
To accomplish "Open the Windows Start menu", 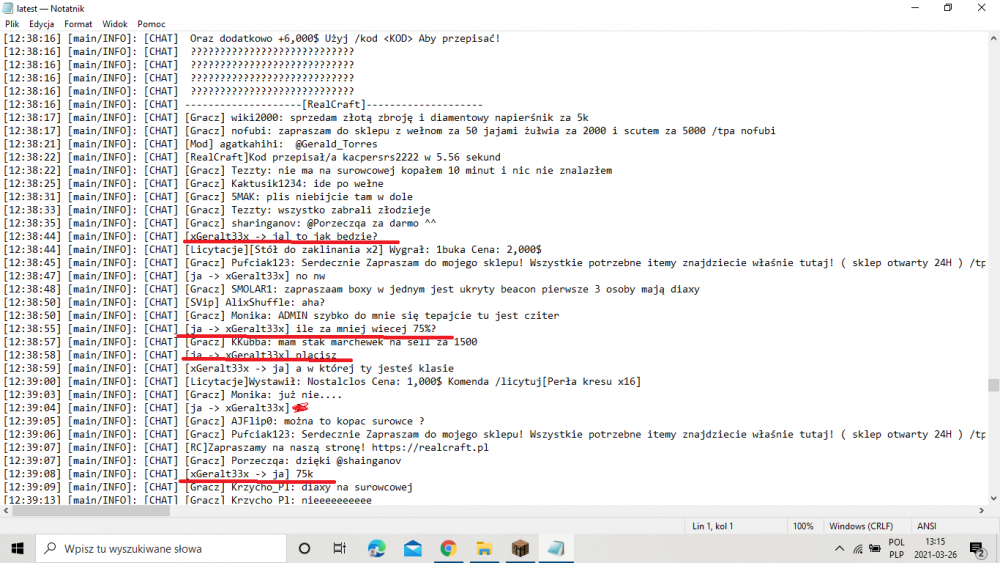I will tap(18, 548).
